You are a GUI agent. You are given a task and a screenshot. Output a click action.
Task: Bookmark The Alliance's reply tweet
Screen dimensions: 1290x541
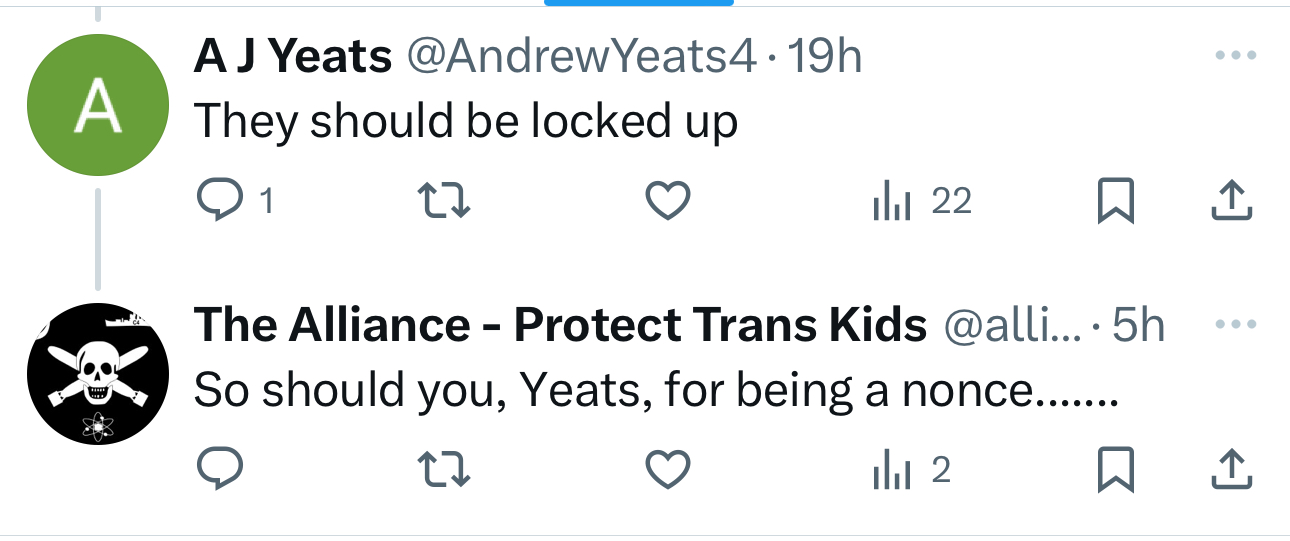(1116, 469)
